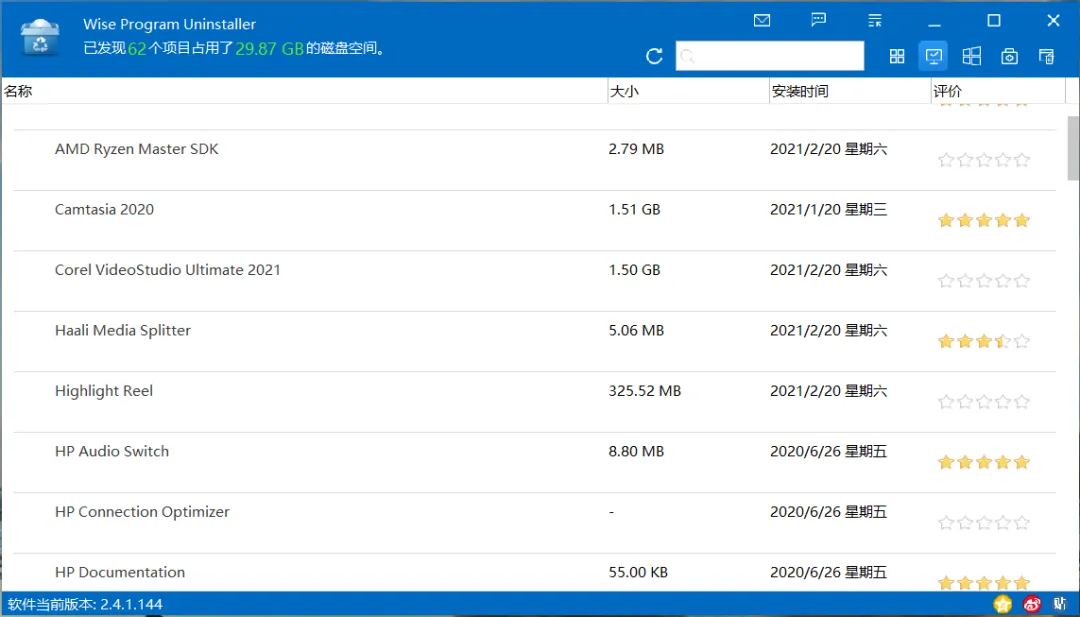Viewport: 1080px width, 617px height.
Task: Click the 55.00 KB size cell
Action: click(638, 572)
